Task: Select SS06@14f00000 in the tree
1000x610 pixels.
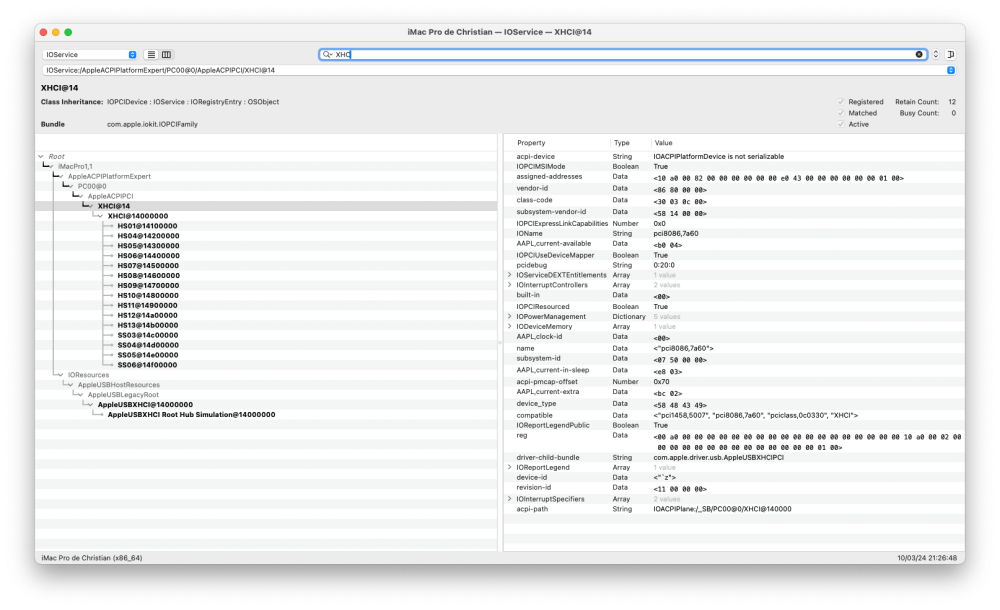Action: 147,365
